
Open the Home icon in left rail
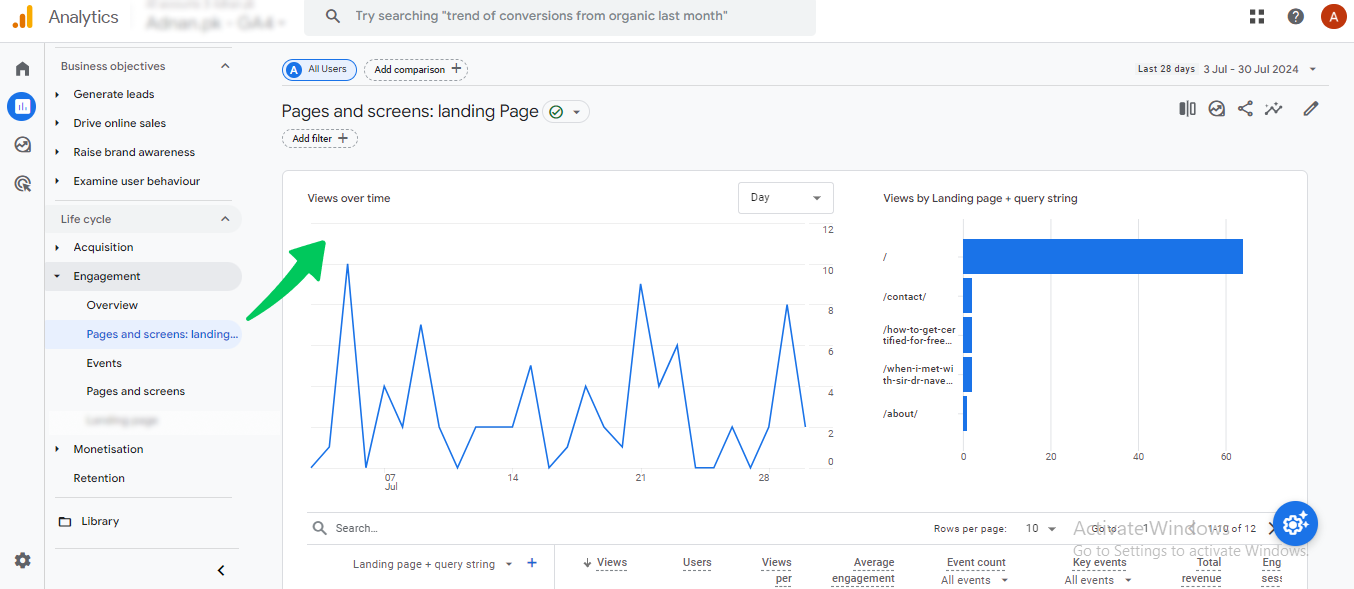[x=22, y=69]
